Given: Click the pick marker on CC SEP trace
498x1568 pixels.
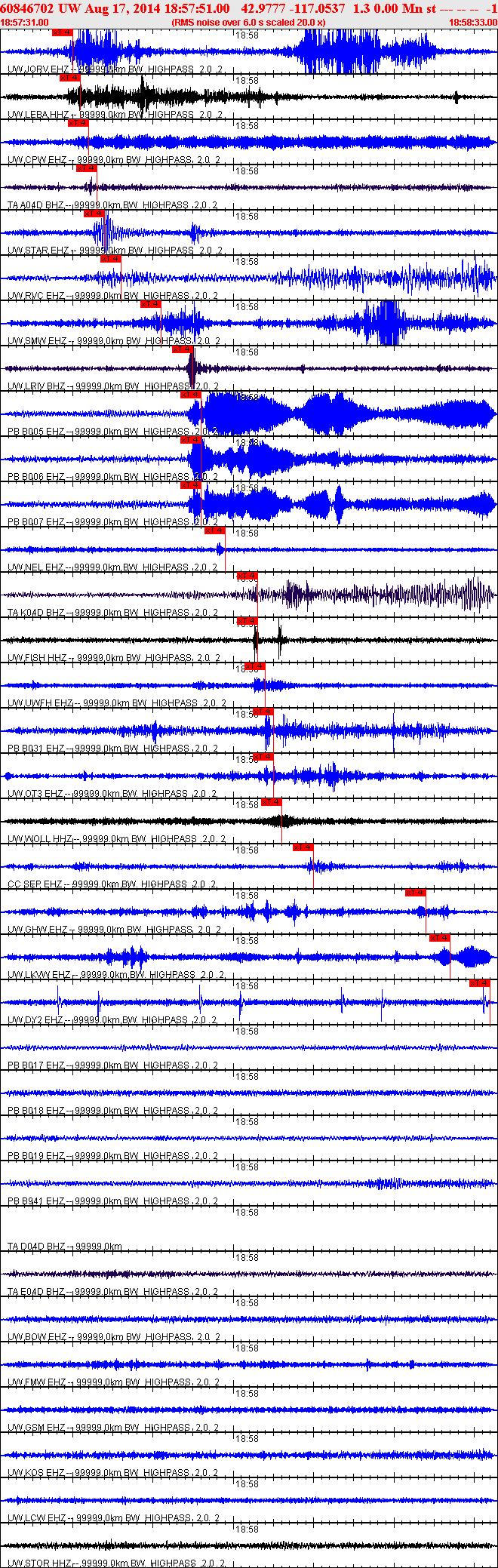Looking at the screenshot, I should (x=303, y=847).
